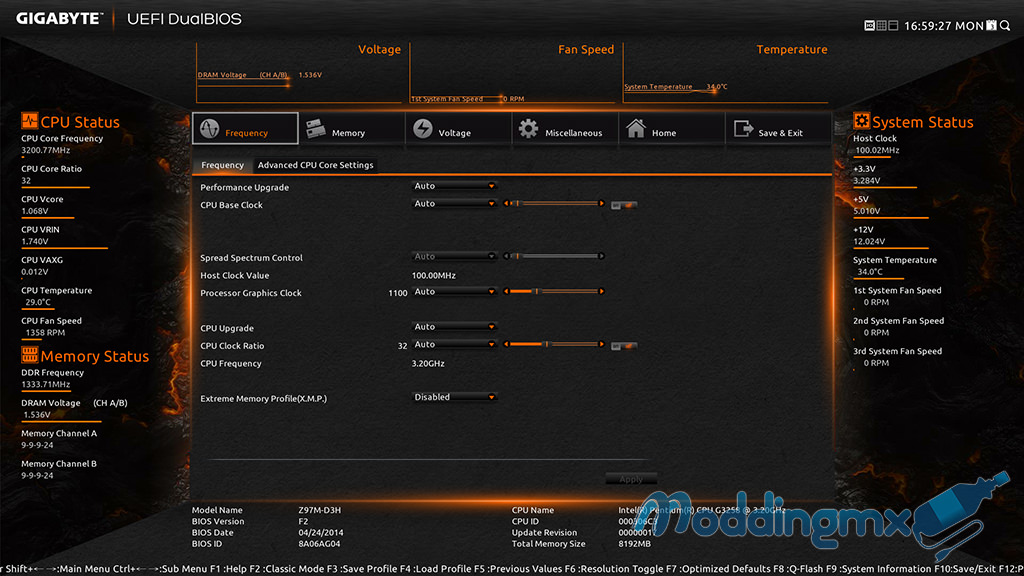Image resolution: width=1024 pixels, height=576 pixels.
Task: Click left arrow of CPU Base Clock slider
Action: coord(506,204)
